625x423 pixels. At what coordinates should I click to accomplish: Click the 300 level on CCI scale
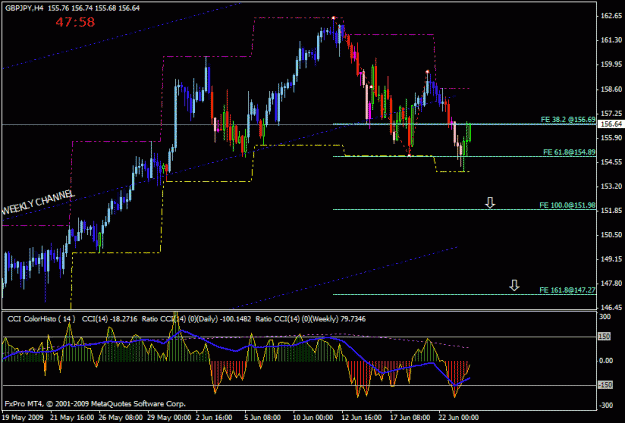[x=605, y=317]
